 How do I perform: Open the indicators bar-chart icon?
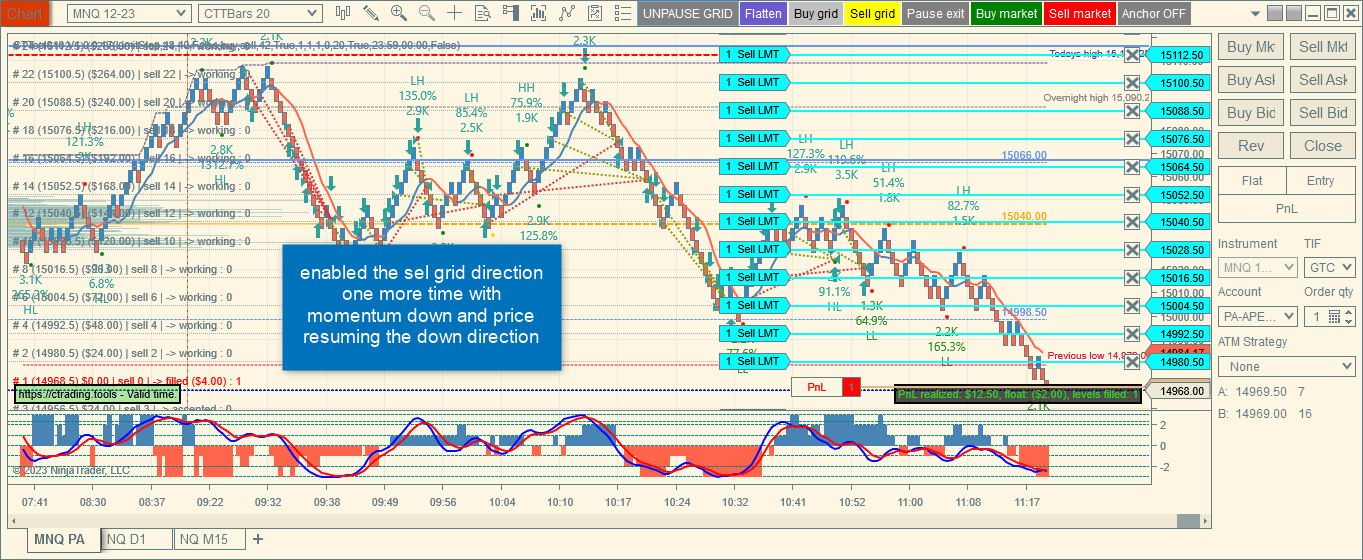click(x=539, y=13)
